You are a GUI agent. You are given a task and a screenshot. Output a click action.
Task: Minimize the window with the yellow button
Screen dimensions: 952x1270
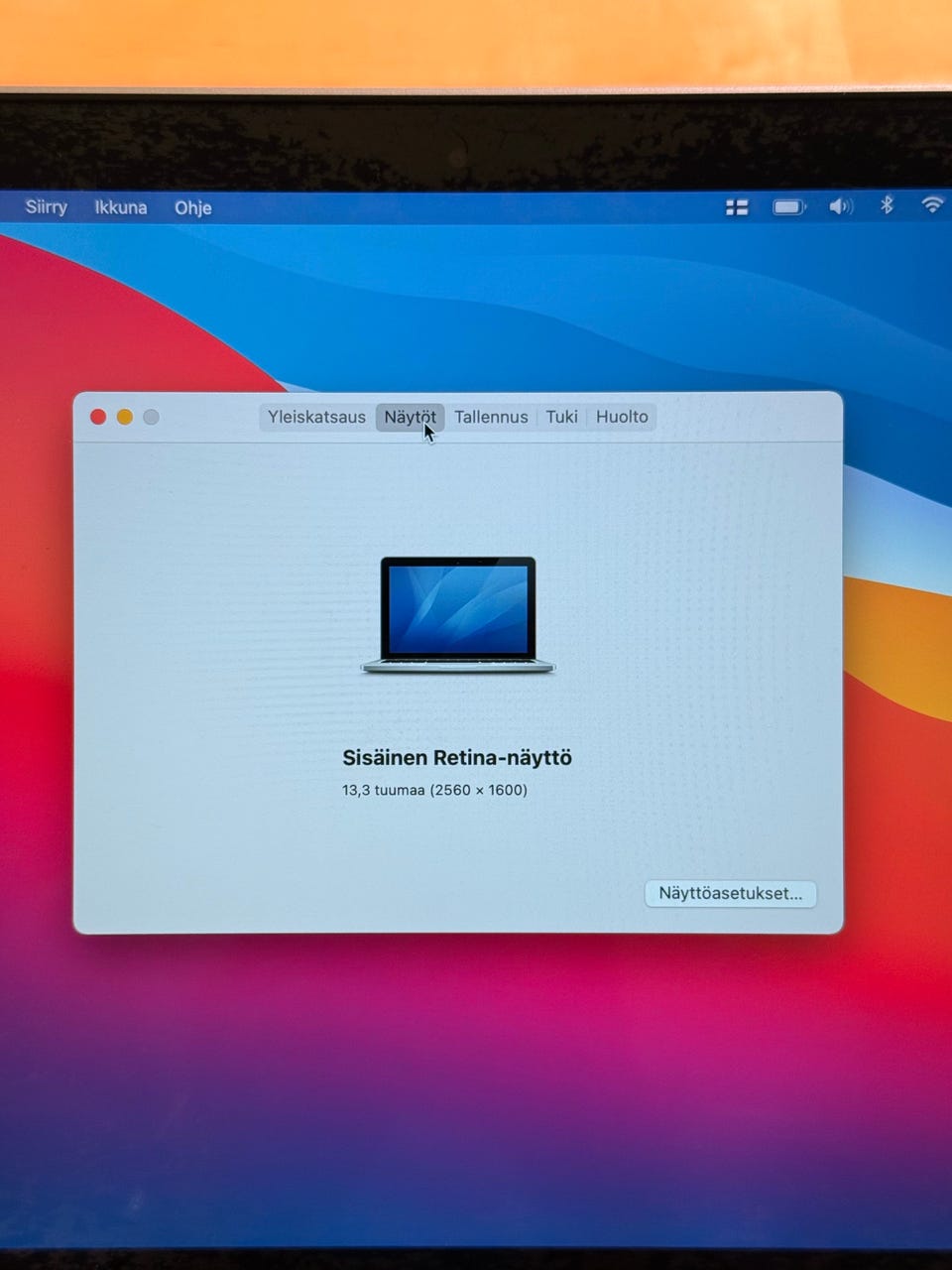tap(125, 417)
